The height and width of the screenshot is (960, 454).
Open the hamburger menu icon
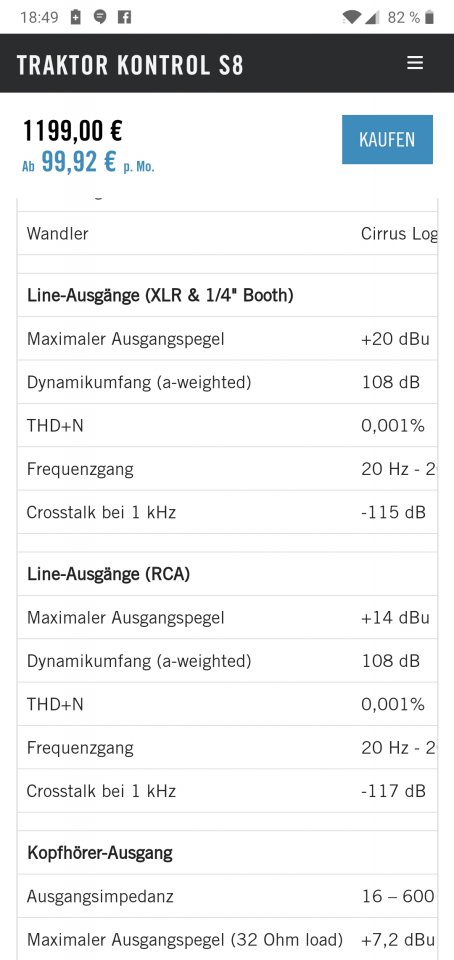(x=415, y=63)
